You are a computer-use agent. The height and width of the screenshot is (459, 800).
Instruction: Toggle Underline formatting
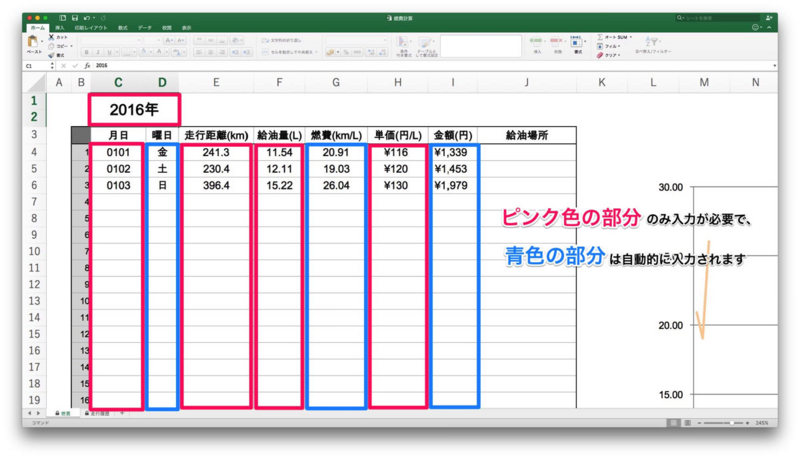click(109, 52)
